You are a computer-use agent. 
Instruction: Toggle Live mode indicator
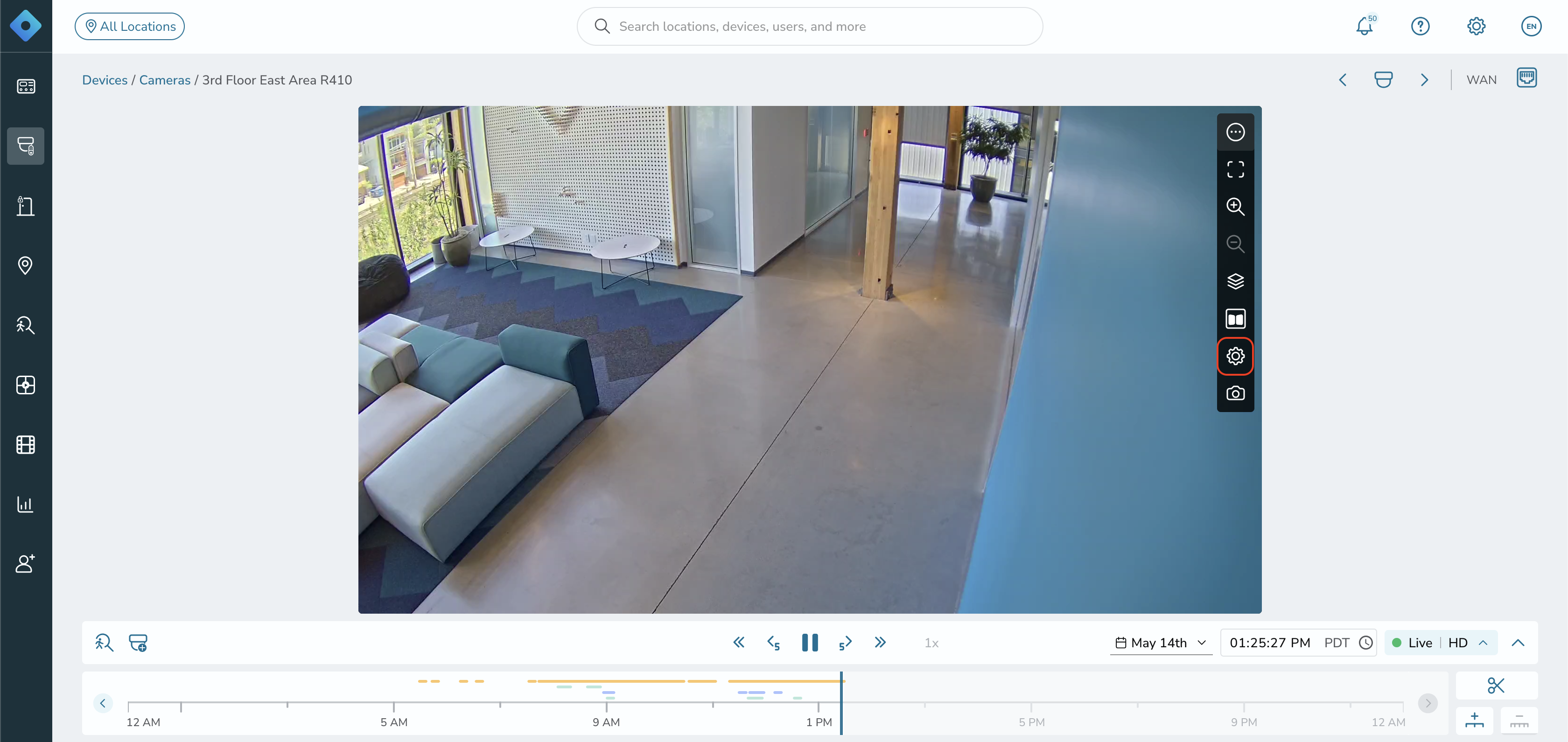point(1412,643)
